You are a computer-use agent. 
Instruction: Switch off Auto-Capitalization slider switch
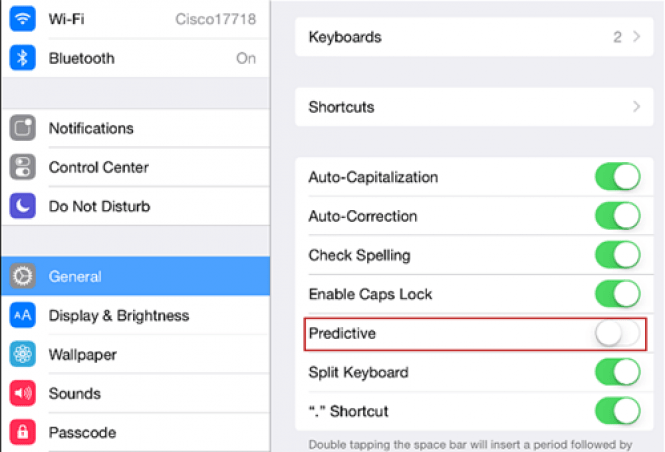[618, 176]
